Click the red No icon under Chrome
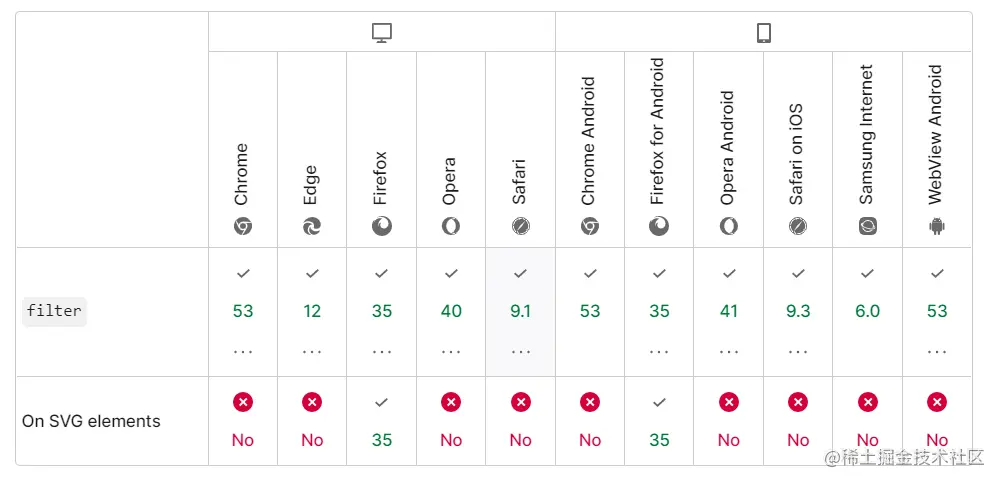1001x484 pixels. click(243, 402)
